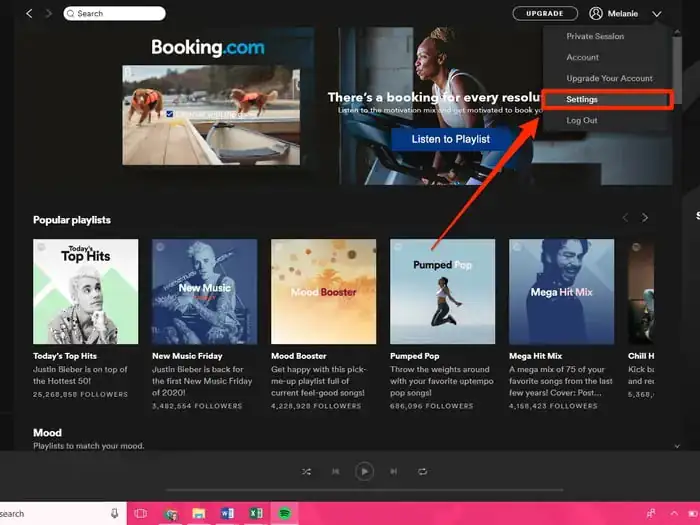Skip to the previous track

click(x=335, y=471)
